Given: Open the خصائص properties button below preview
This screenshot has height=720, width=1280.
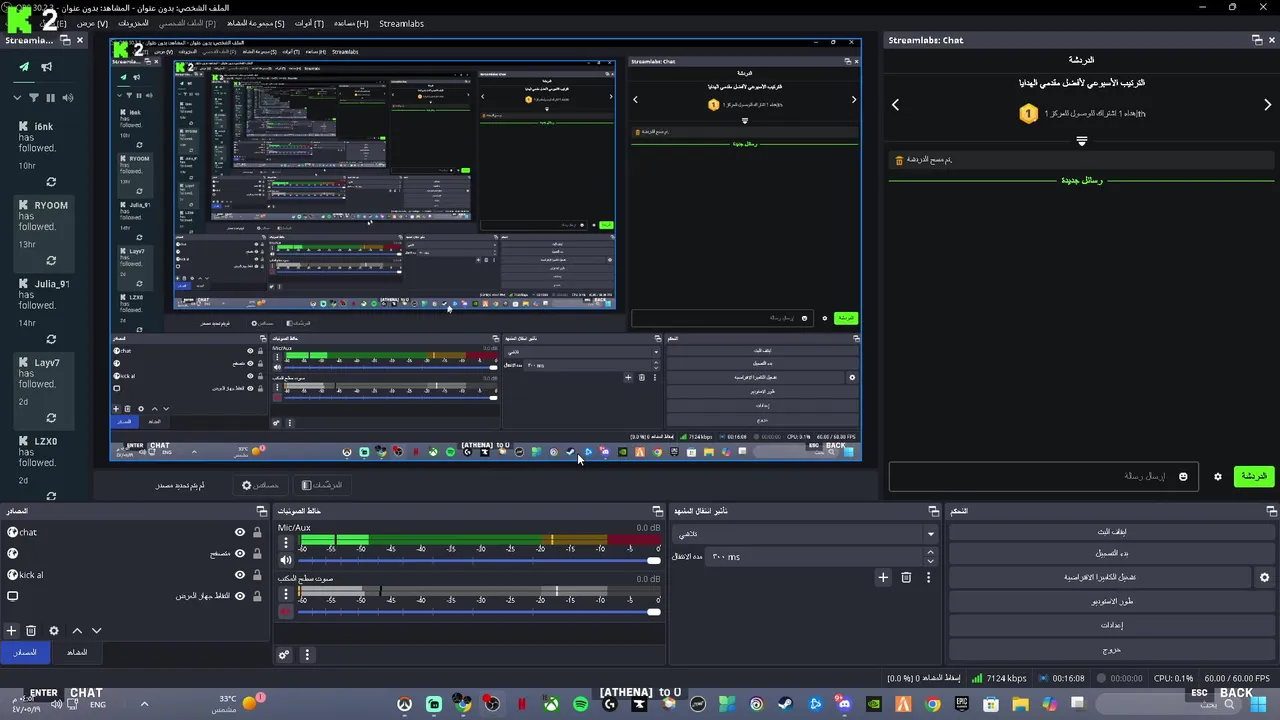Looking at the screenshot, I should coord(260,485).
